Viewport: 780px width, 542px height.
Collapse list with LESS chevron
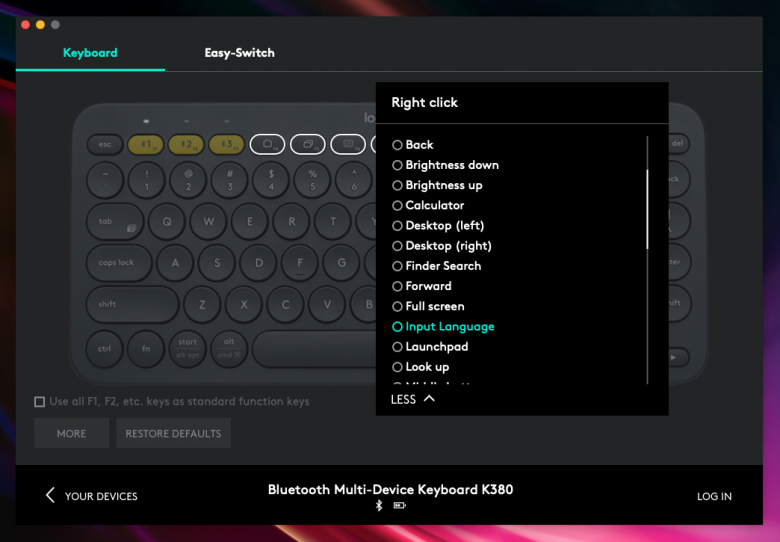(x=413, y=399)
